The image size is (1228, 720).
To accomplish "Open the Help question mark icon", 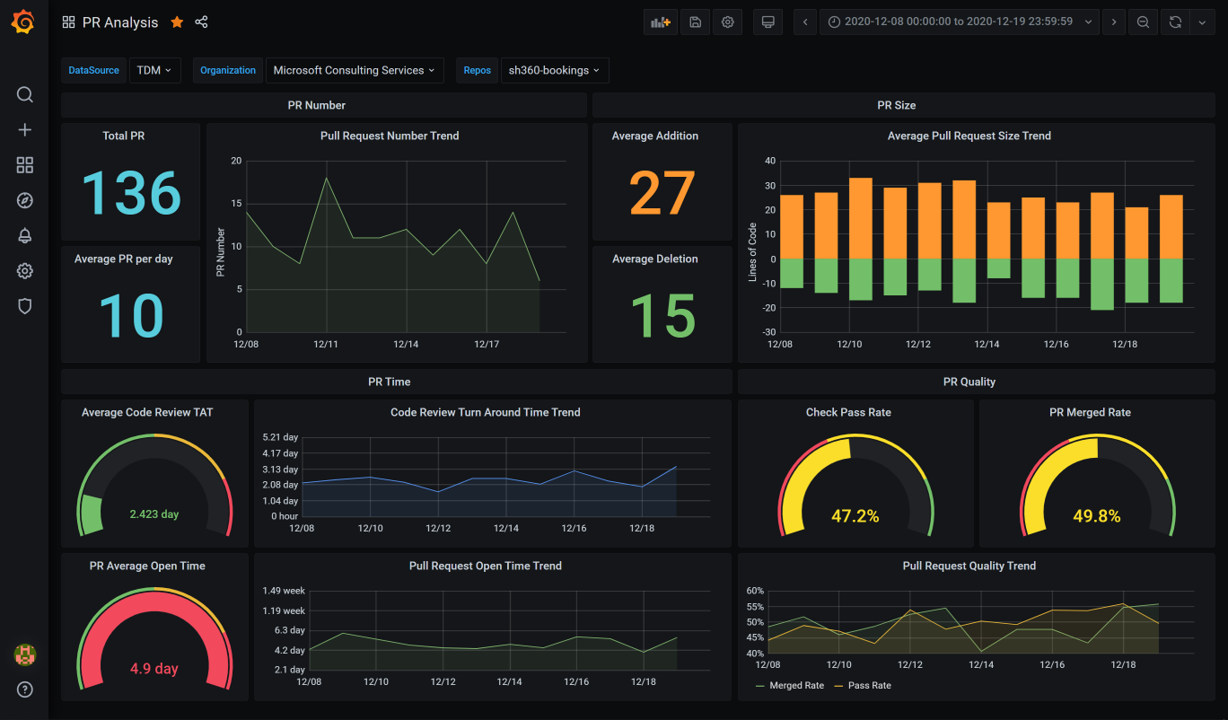I will coord(25,689).
